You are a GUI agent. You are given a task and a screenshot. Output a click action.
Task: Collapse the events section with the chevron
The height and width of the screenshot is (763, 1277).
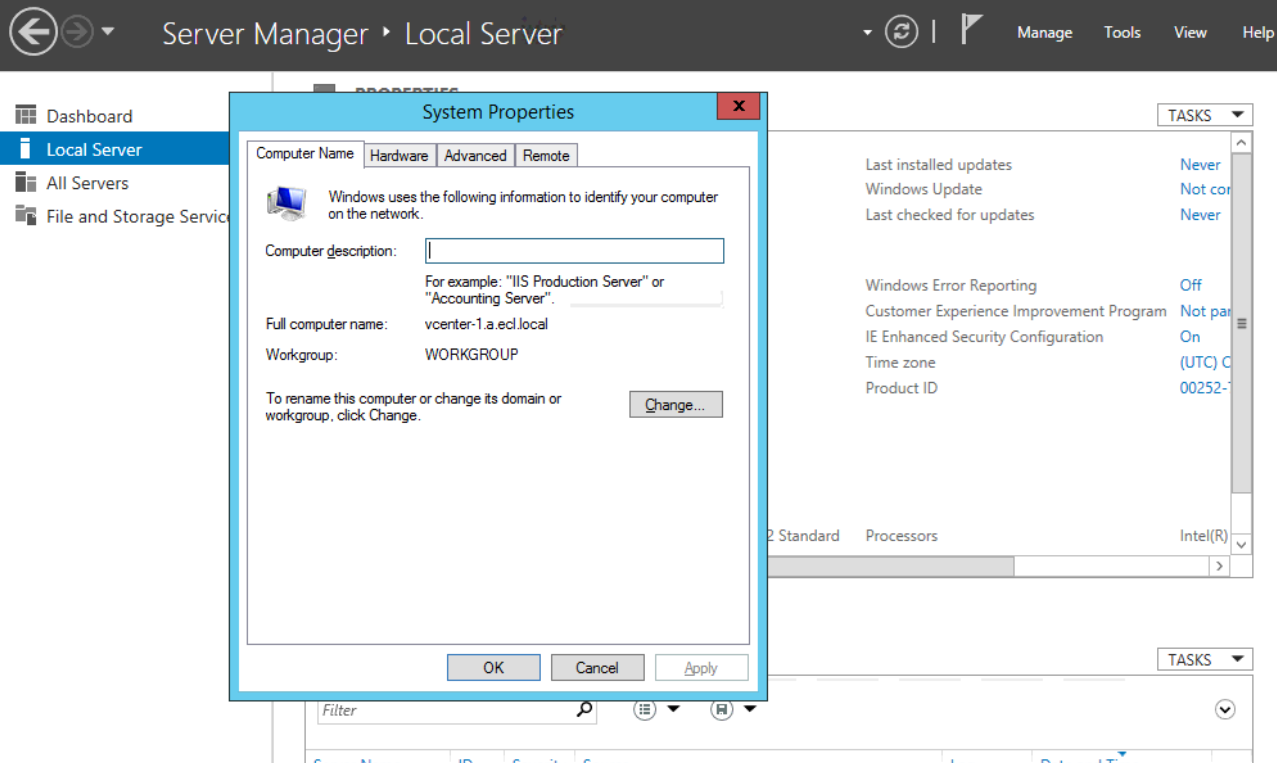coord(1224,709)
